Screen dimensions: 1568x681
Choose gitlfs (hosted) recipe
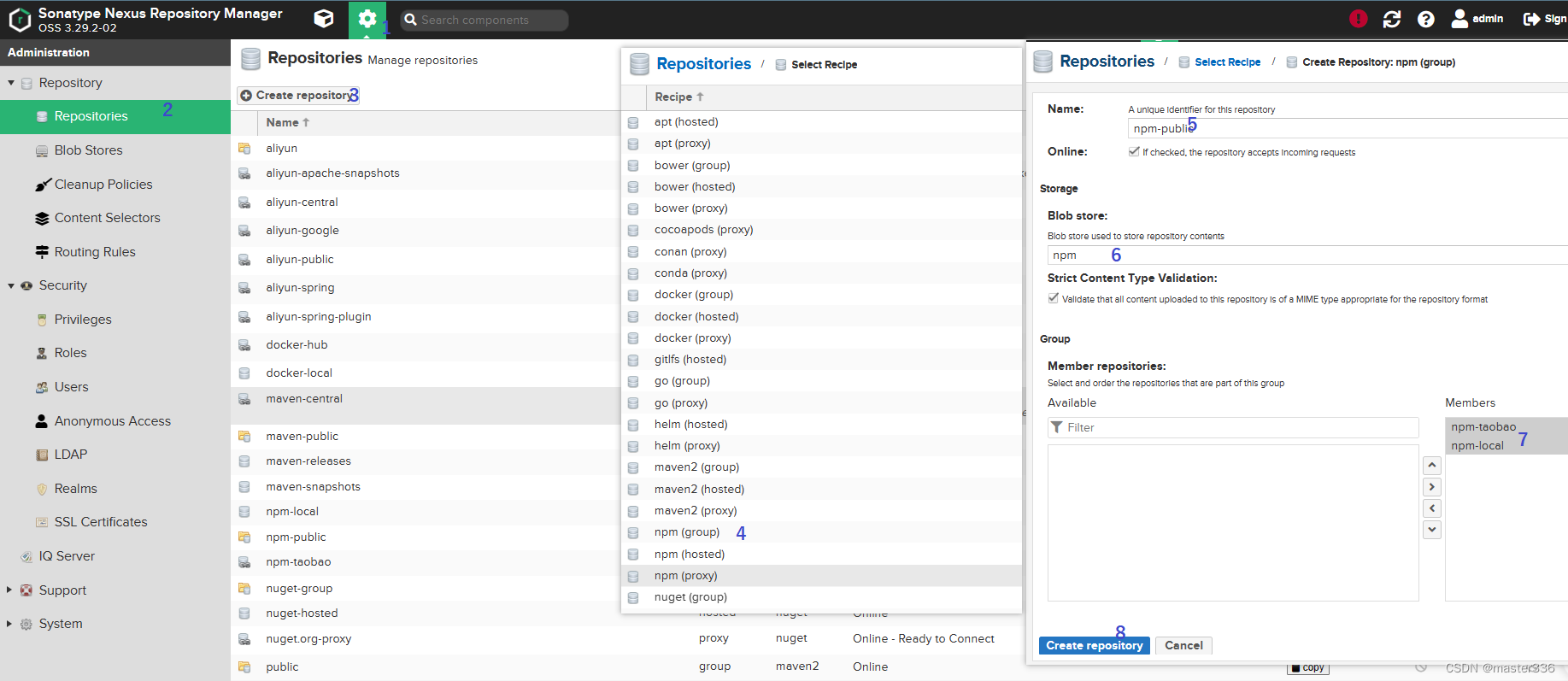[690, 360]
